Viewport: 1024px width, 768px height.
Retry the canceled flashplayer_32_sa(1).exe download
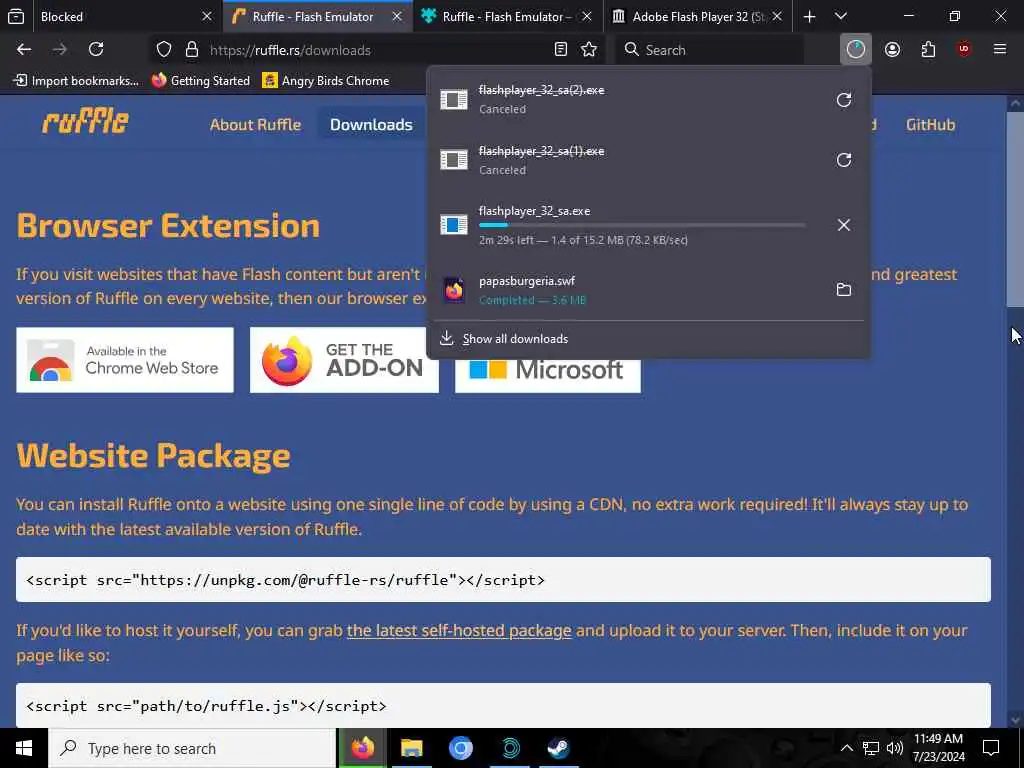point(844,160)
